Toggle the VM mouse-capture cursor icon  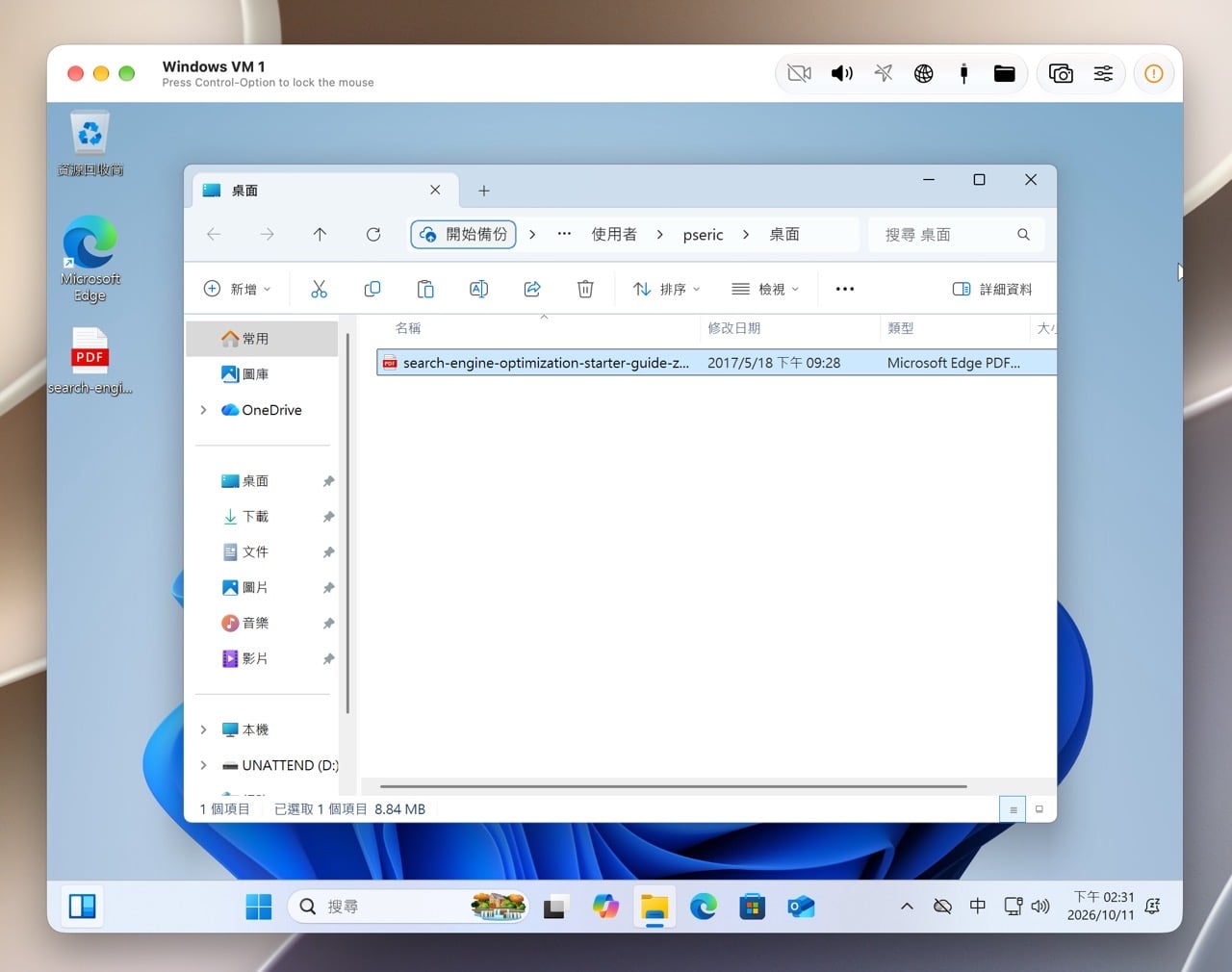click(x=883, y=73)
